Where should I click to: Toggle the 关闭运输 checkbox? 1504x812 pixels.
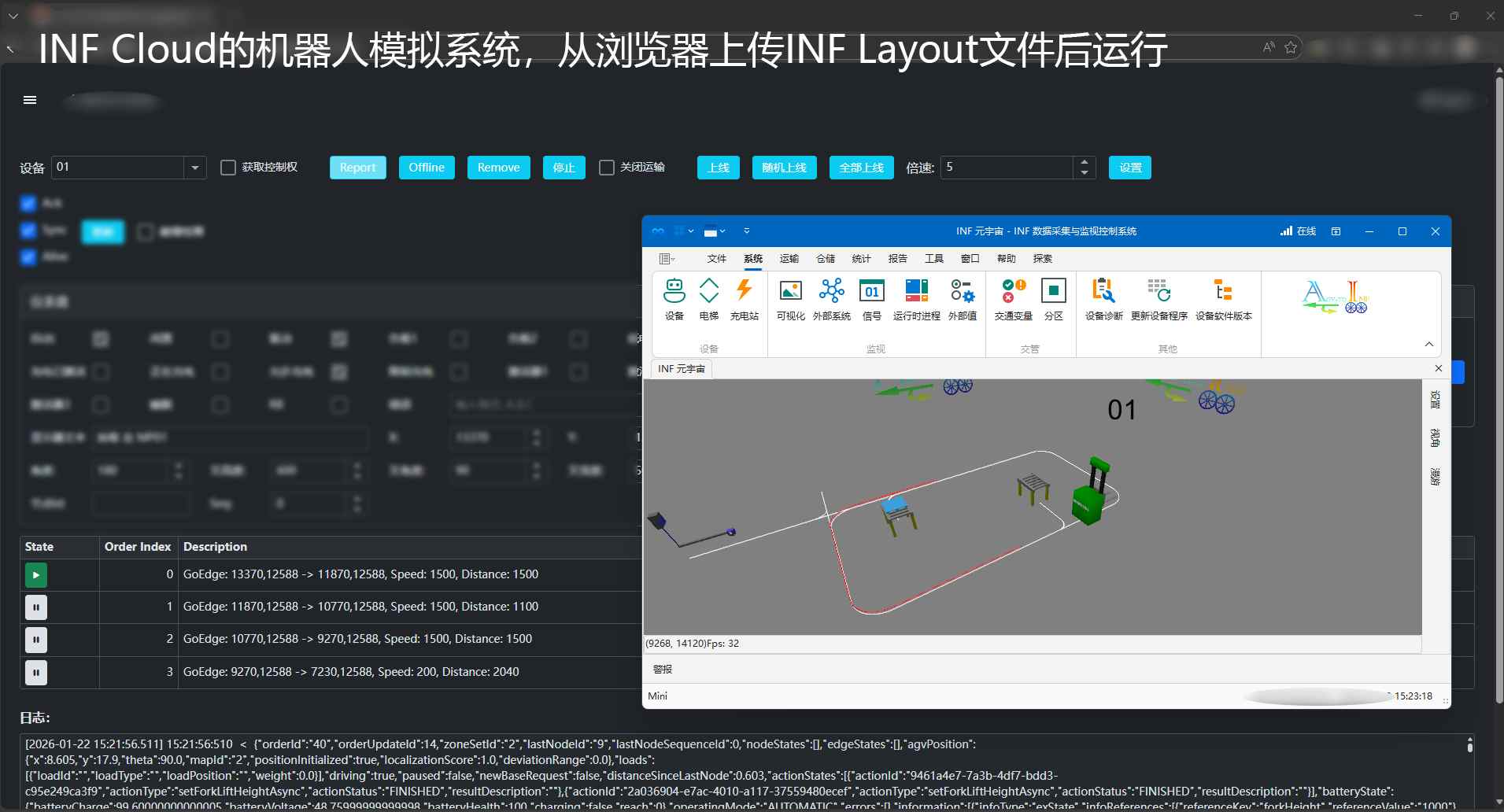pos(607,168)
